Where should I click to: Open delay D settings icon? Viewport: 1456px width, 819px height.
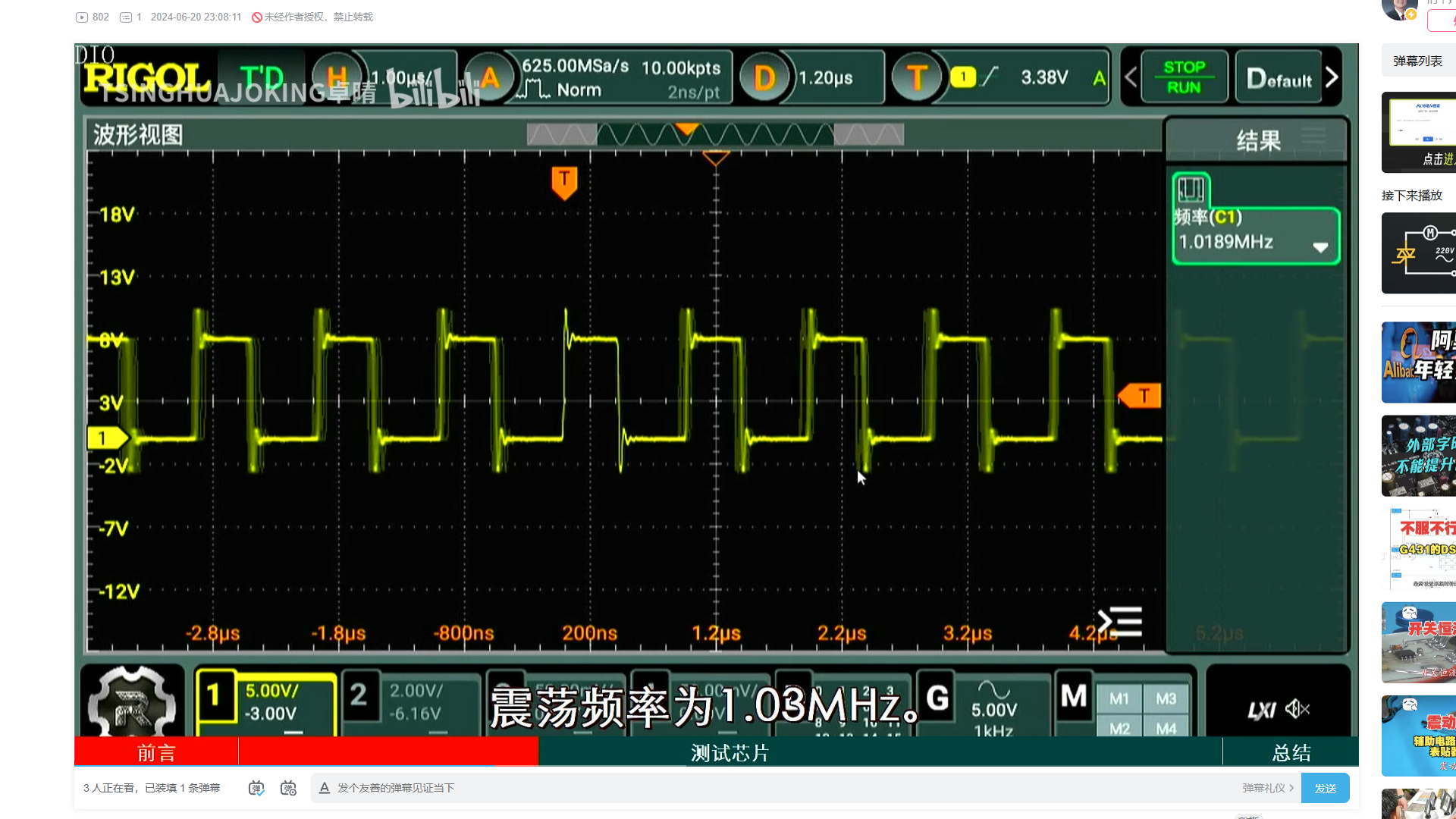[x=764, y=77]
